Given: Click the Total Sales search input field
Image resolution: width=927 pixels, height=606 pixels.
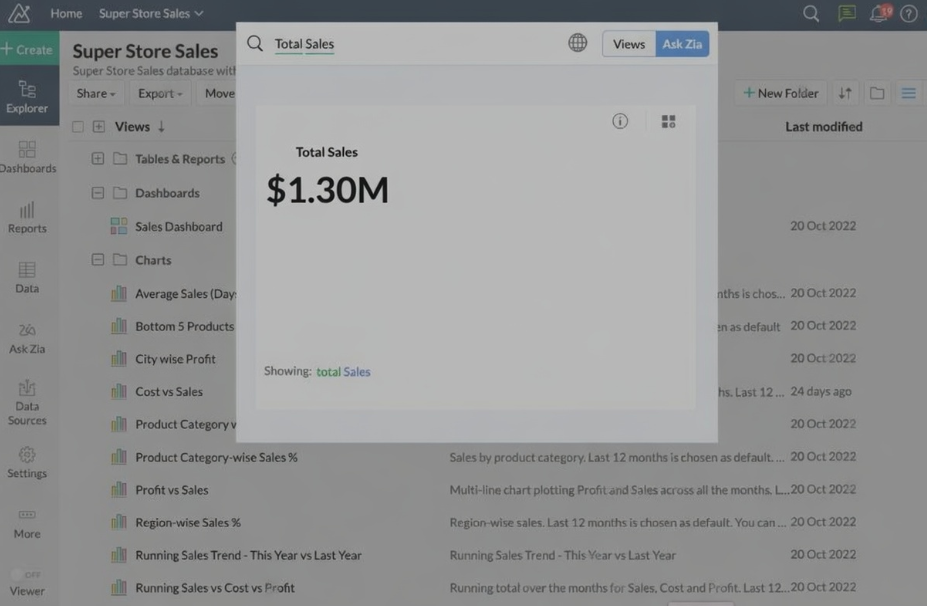Looking at the screenshot, I should click(x=420, y=44).
